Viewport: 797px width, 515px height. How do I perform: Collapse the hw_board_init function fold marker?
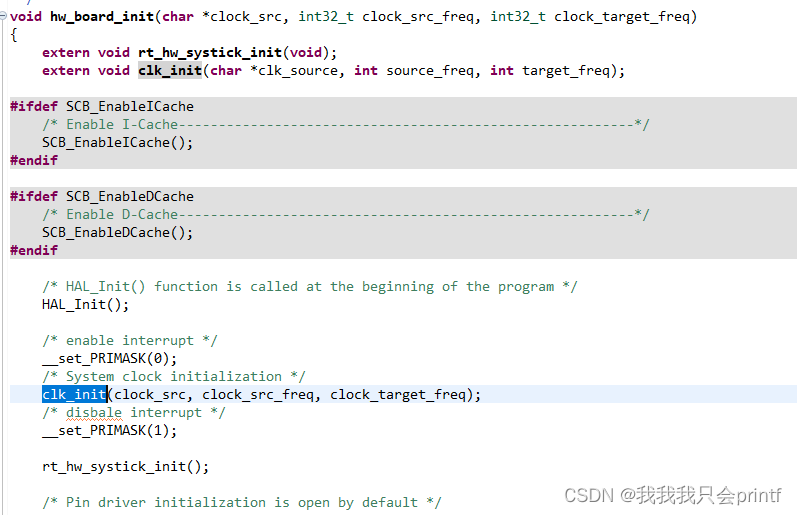[x=3, y=16]
